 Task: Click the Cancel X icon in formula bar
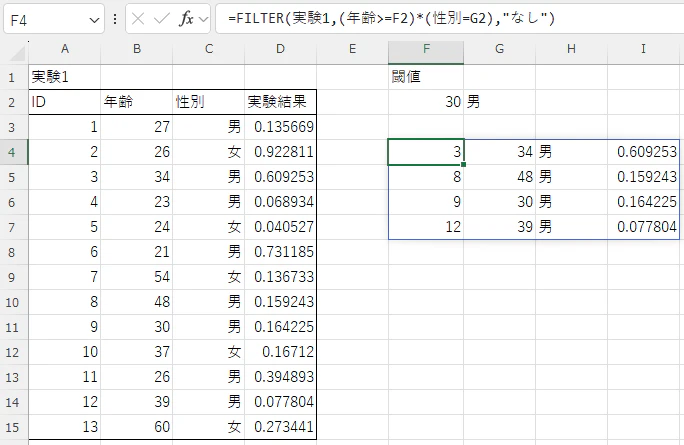coord(138,19)
